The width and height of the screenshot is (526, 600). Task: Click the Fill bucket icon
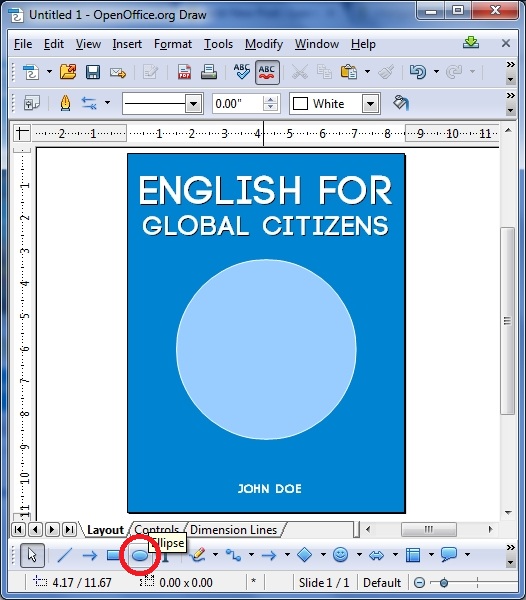401,103
